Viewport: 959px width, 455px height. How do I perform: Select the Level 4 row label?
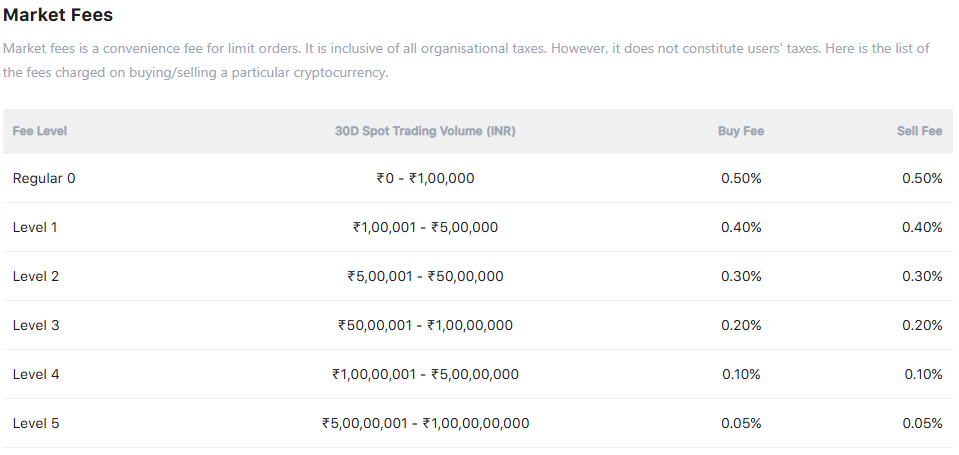tap(36, 374)
